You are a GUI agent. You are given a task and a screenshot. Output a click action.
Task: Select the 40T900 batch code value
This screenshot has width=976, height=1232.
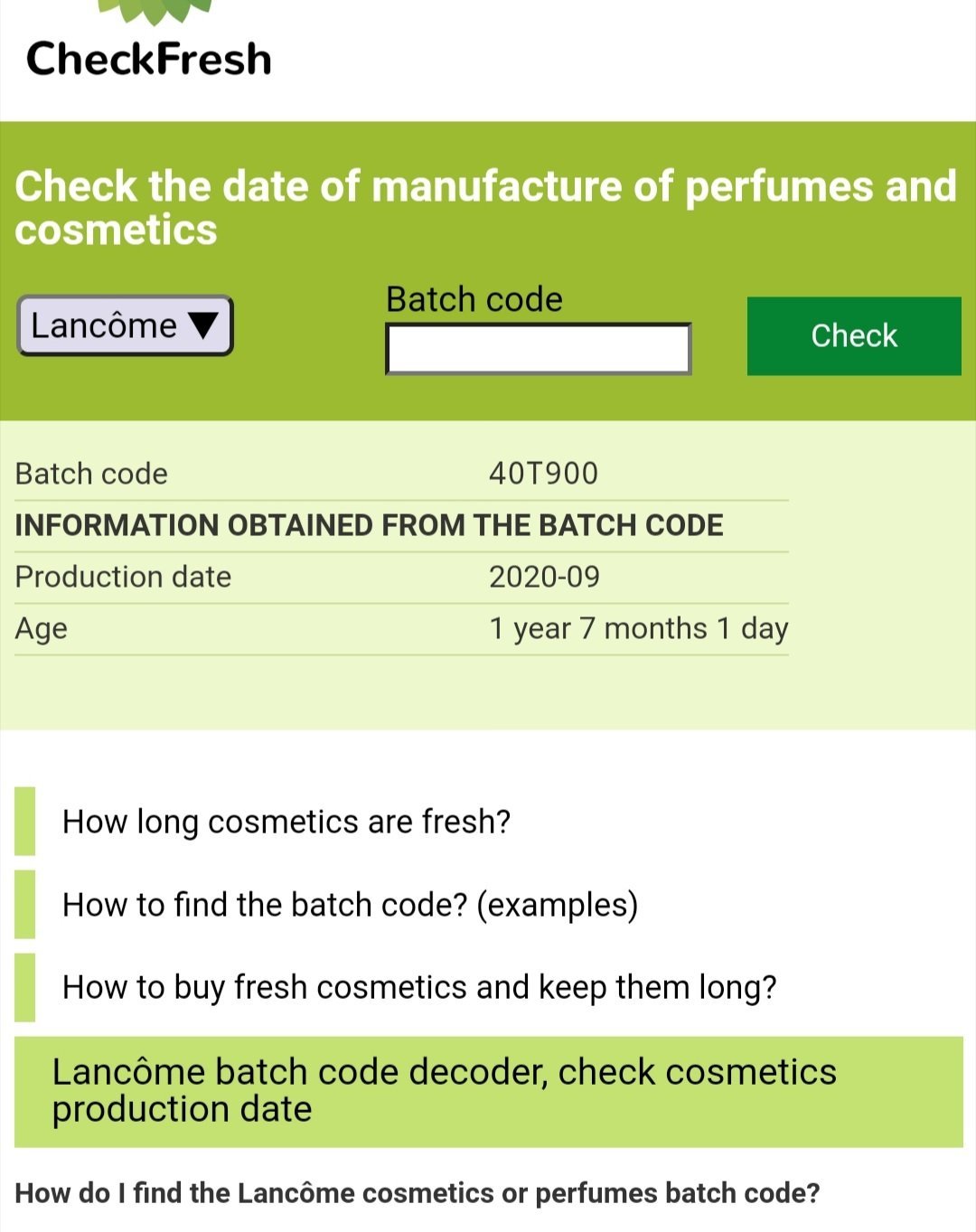point(543,474)
